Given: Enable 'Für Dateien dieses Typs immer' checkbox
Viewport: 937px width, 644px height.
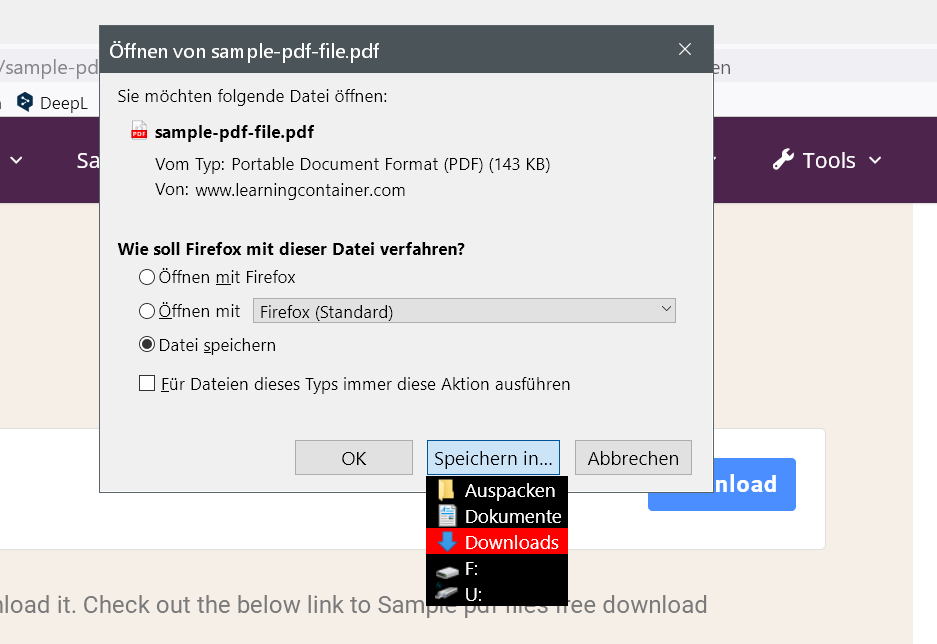Looking at the screenshot, I should [x=147, y=383].
